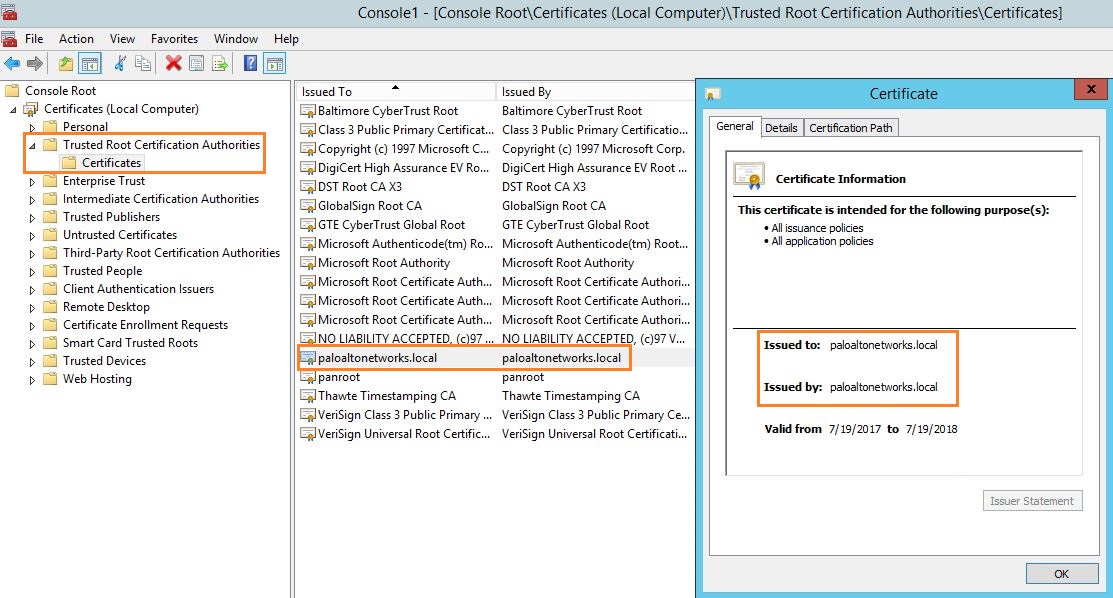Open the Details tab in the Certificate dialog
The height and width of the screenshot is (598, 1113).
click(x=781, y=128)
